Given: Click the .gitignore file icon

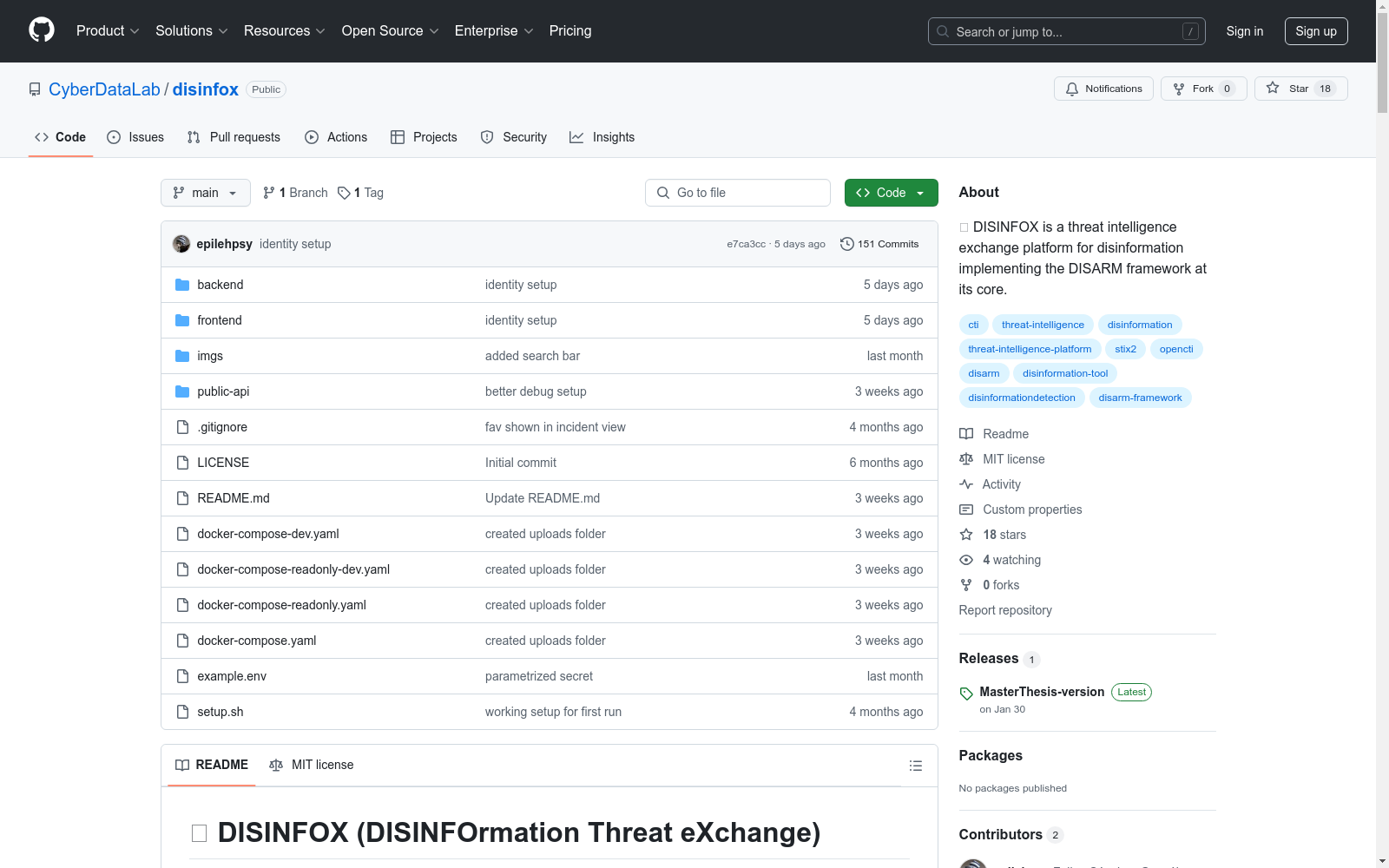Looking at the screenshot, I should [182, 427].
